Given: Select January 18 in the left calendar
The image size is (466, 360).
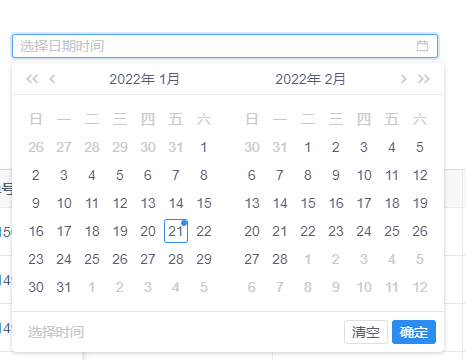Looking at the screenshot, I should point(92,231).
